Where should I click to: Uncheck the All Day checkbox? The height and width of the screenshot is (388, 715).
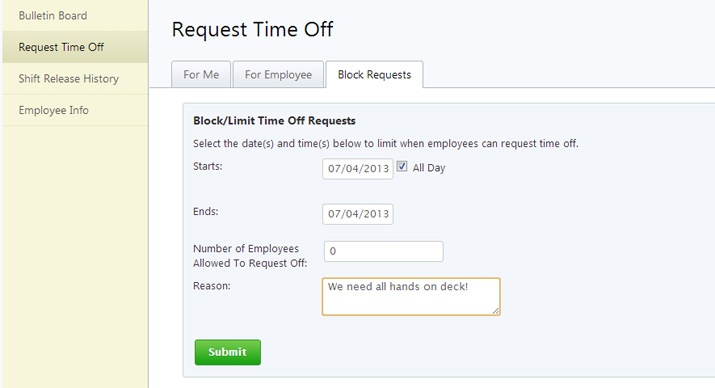click(x=402, y=166)
